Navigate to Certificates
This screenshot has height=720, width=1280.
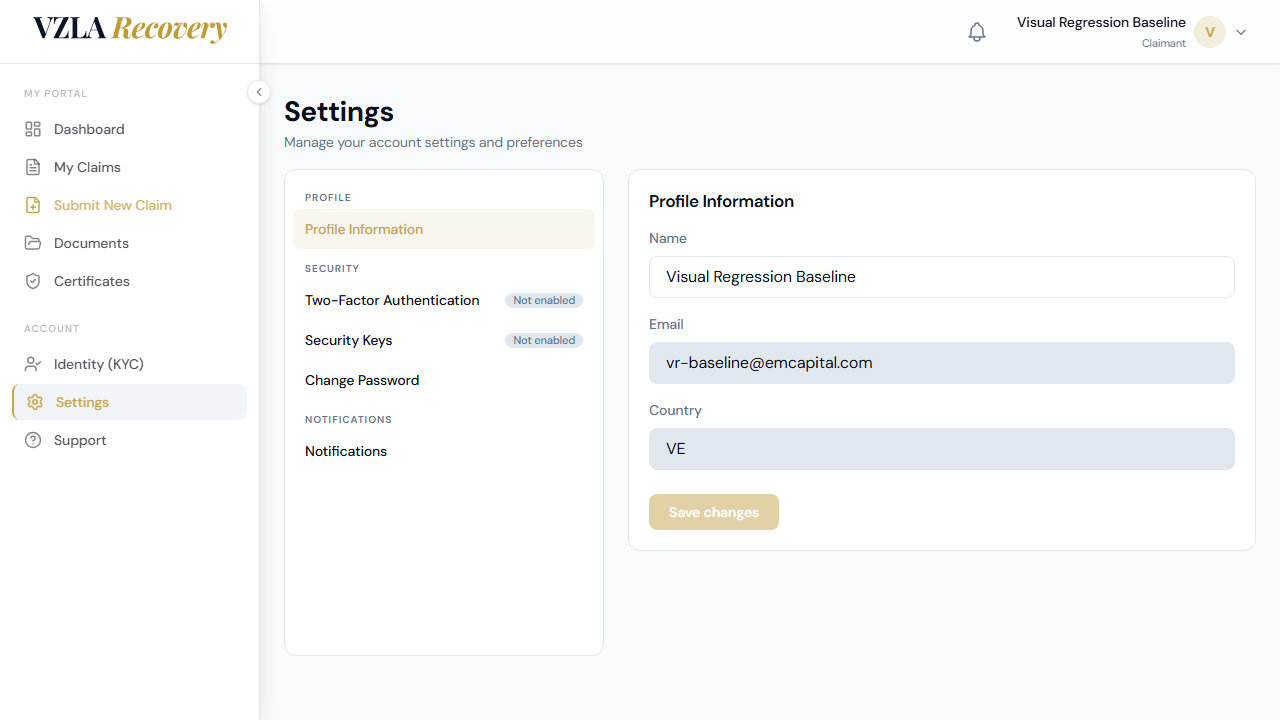[x=129, y=281]
